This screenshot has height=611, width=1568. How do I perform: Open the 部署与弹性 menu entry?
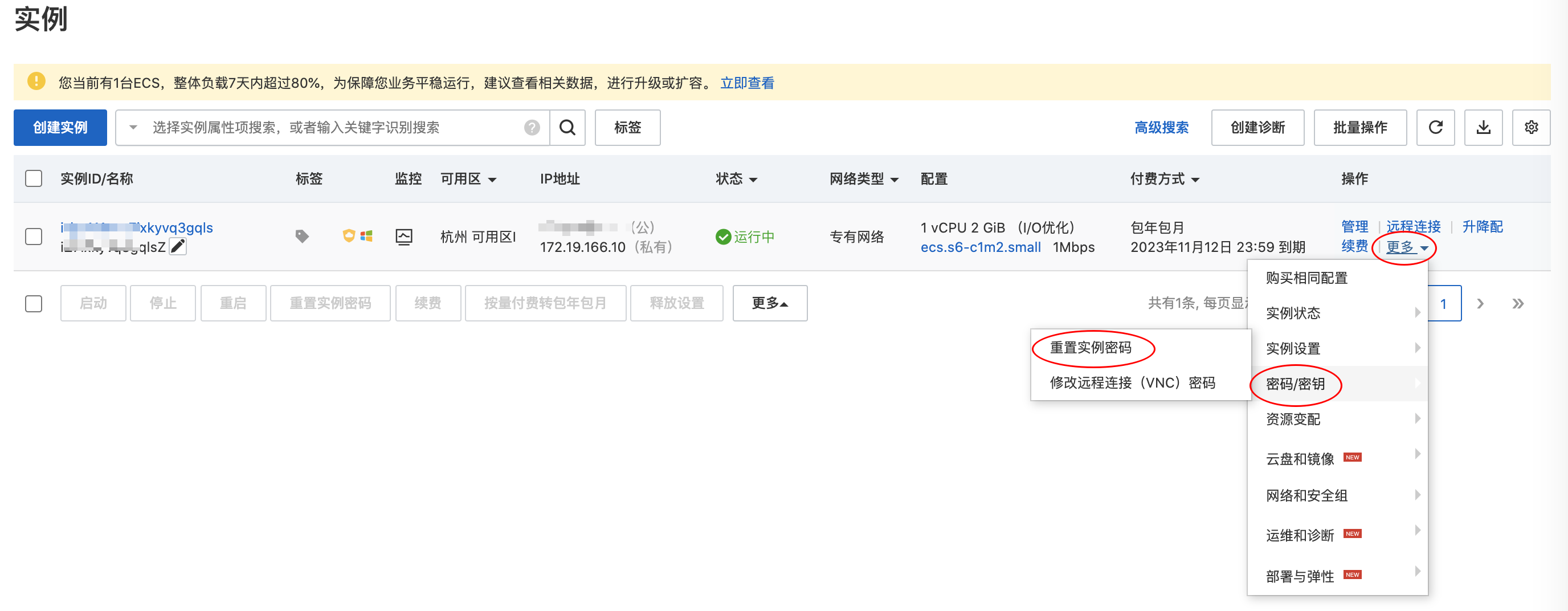tap(1337, 576)
